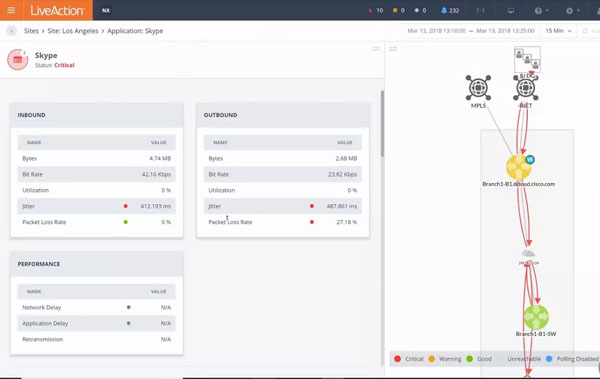Click Outbound Packet Loss red status dot

click(x=312, y=222)
